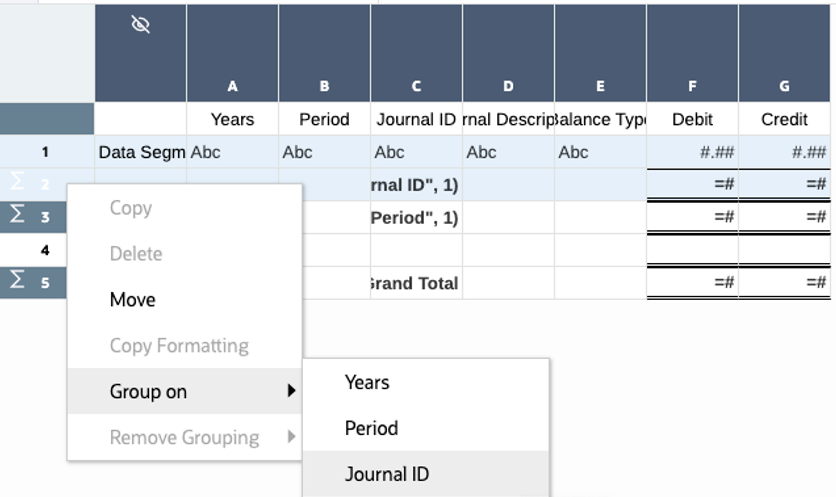The height and width of the screenshot is (497, 836).
Task: Click Copy Formatting in the context menu
Action: point(179,346)
